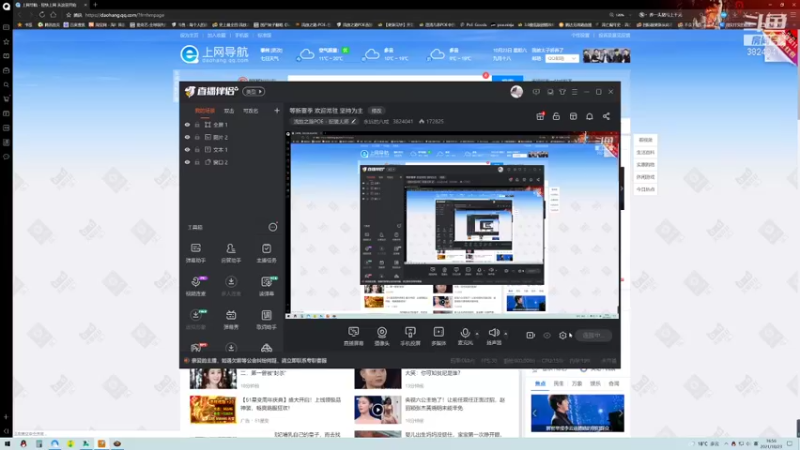Switch to the third scene tab
The width and height of the screenshot is (800, 450).
(x=251, y=111)
